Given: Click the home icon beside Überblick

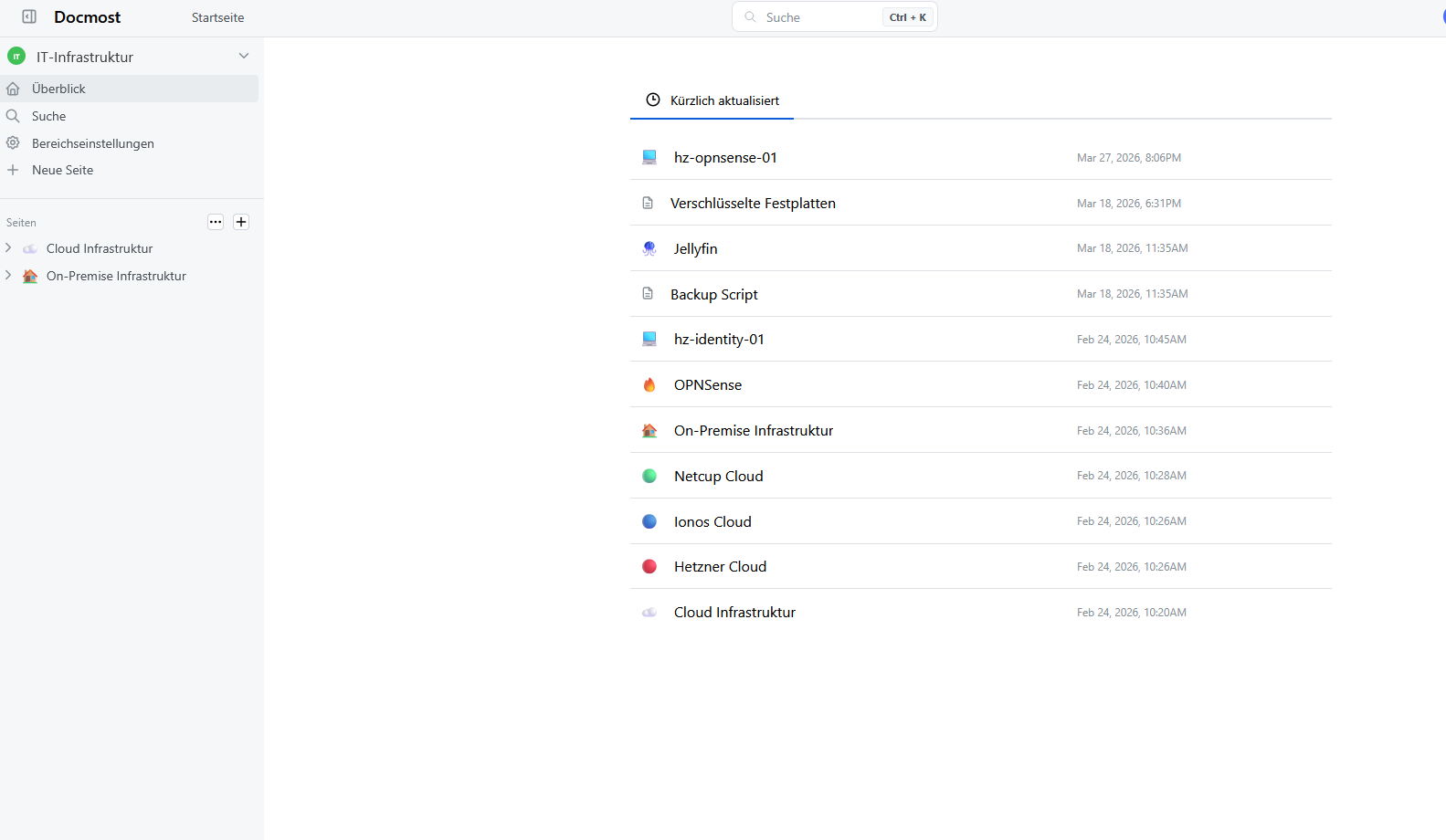Looking at the screenshot, I should click(13, 89).
